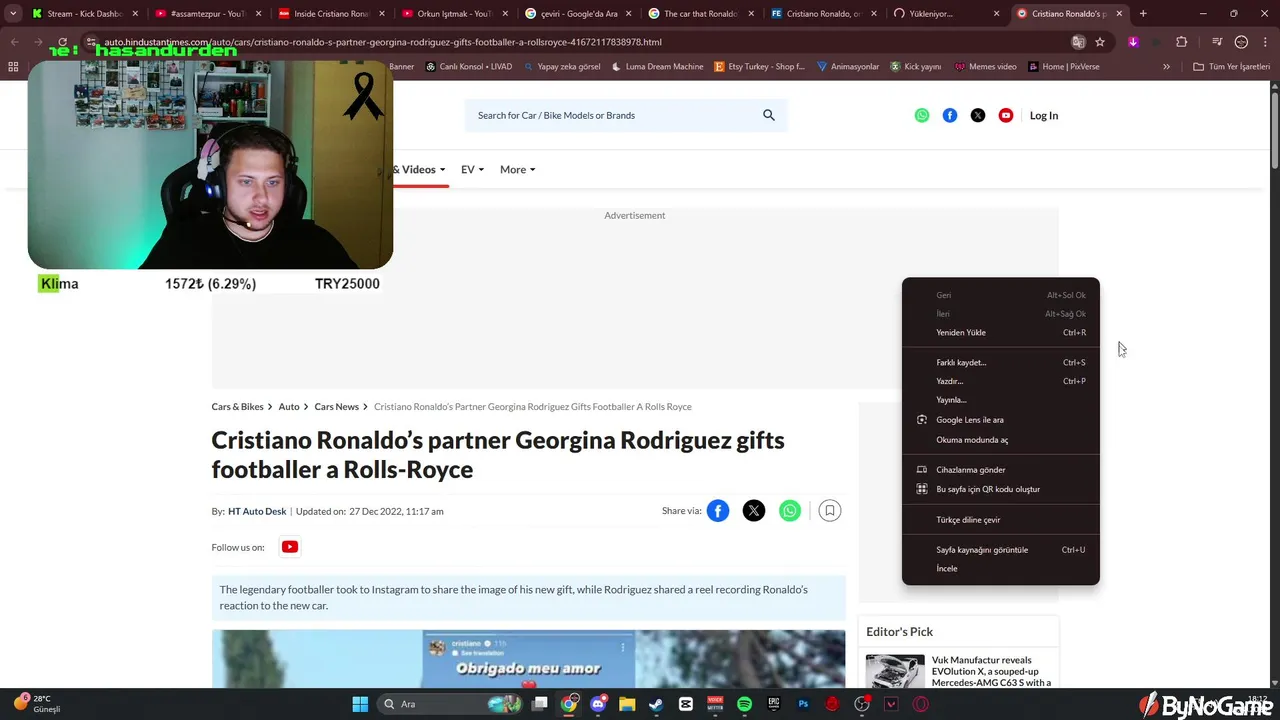This screenshot has width=1280, height=720.
Task: Open the Editor's Pick car thumbnail
Action: [895, 672]
